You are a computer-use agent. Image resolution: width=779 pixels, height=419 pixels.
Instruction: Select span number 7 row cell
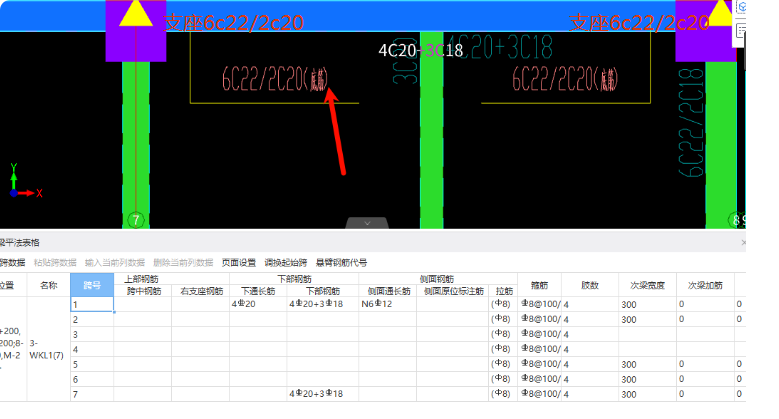[92, 394]
